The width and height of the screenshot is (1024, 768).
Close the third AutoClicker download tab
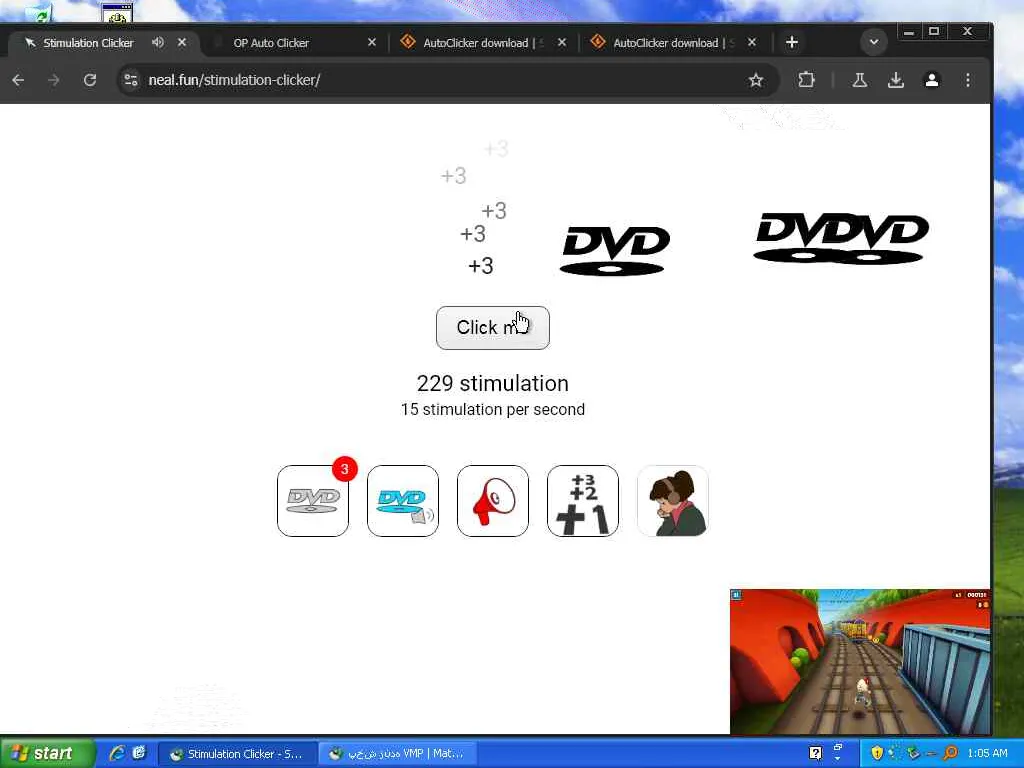[562, 42]
